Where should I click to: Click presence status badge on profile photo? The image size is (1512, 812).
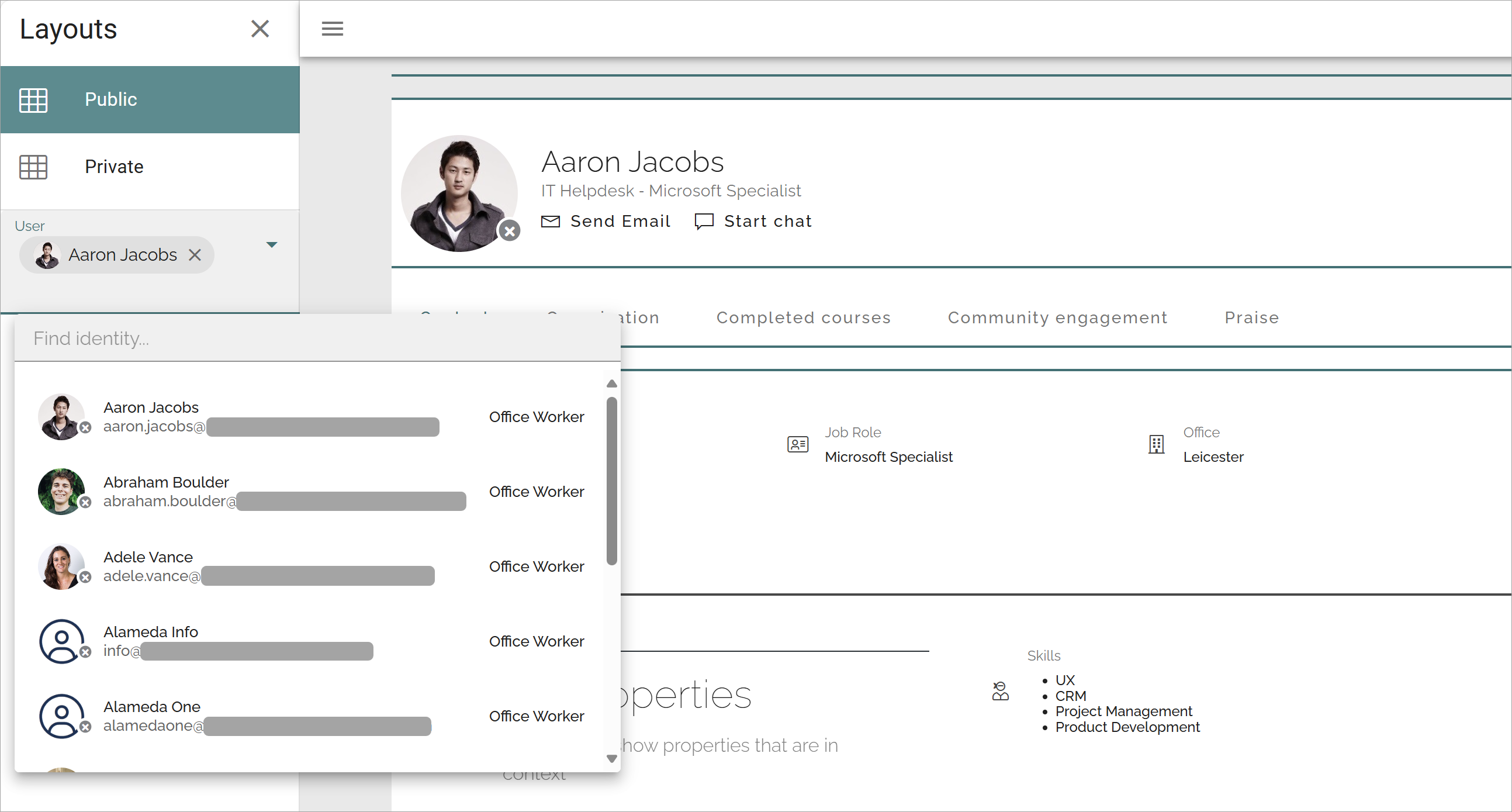click(x=510, y=231)
